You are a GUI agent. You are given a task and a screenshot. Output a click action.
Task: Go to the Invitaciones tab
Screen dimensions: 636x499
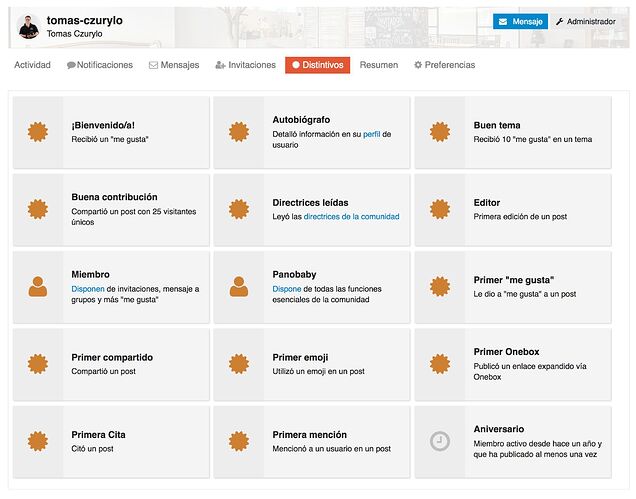245,65
